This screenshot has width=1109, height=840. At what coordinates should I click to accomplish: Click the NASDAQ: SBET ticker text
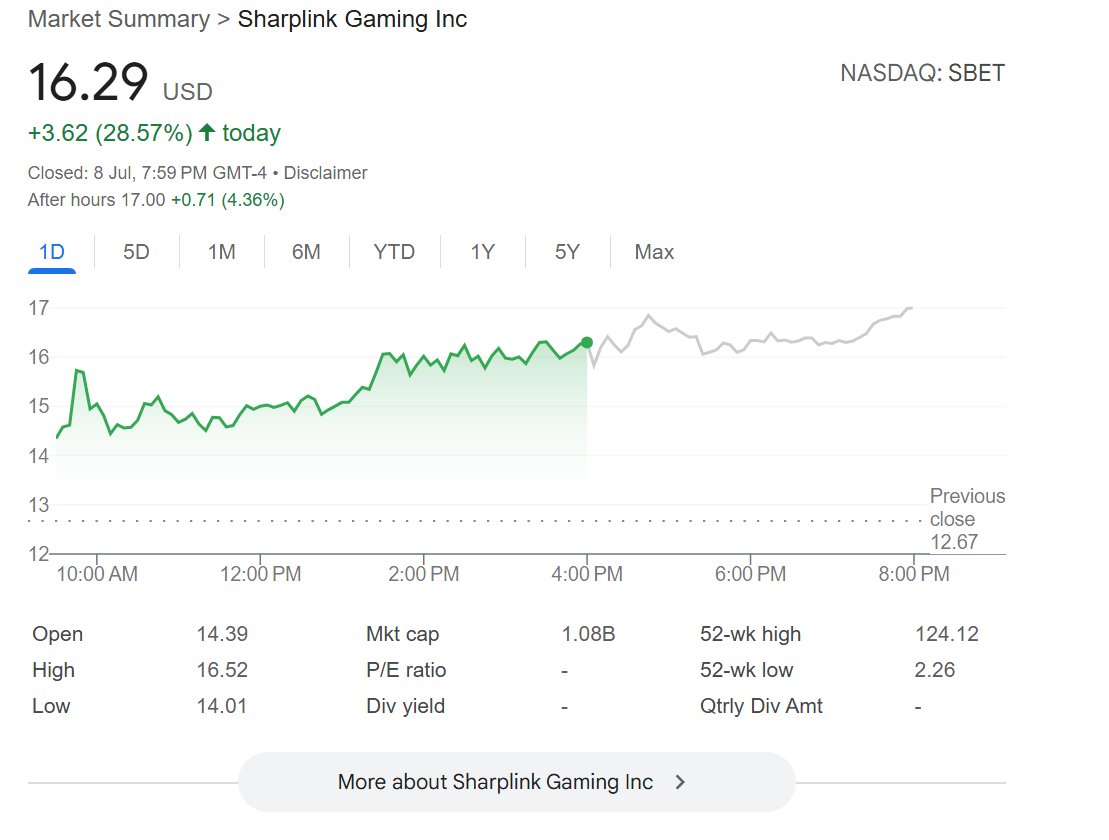tap(922, 73)
